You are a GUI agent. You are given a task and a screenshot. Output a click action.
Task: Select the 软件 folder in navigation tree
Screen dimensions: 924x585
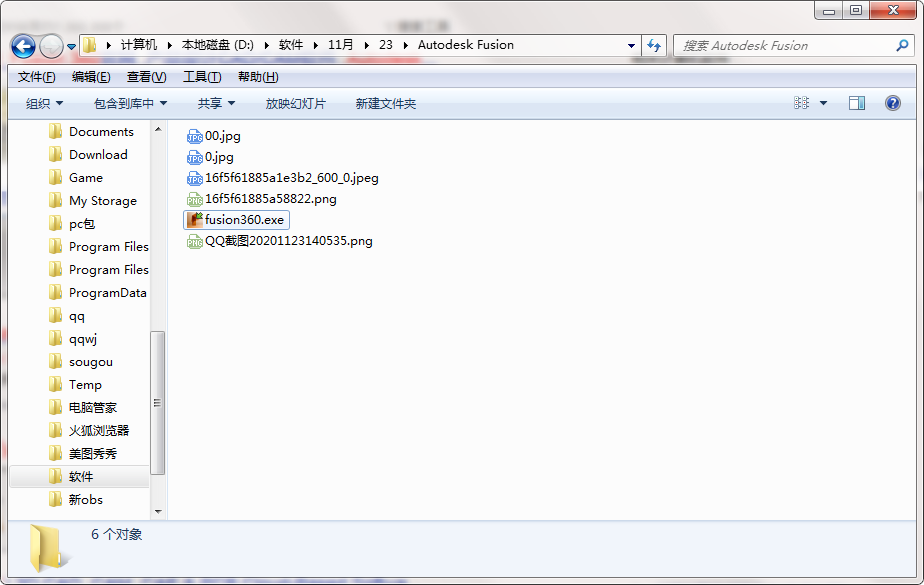pos(80,477)
